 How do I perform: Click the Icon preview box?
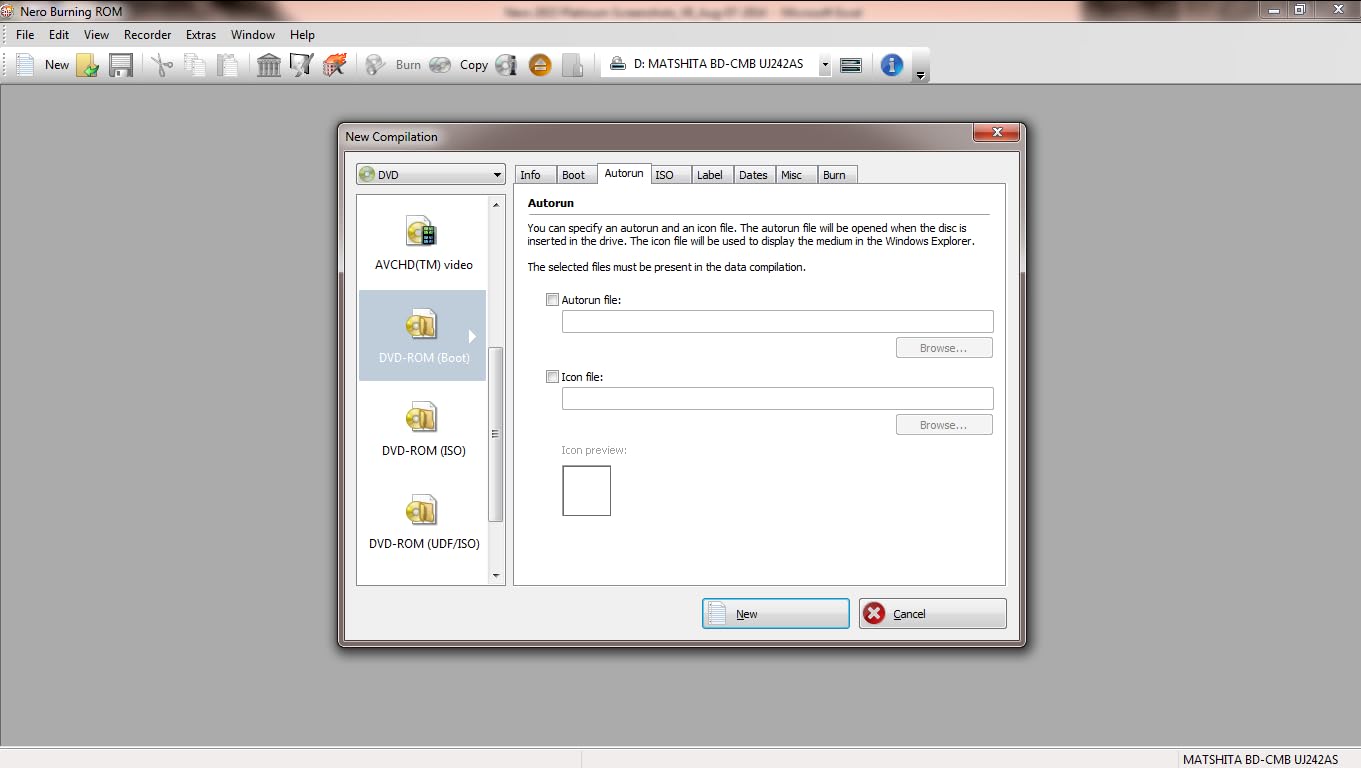click(x=586, y=491)
